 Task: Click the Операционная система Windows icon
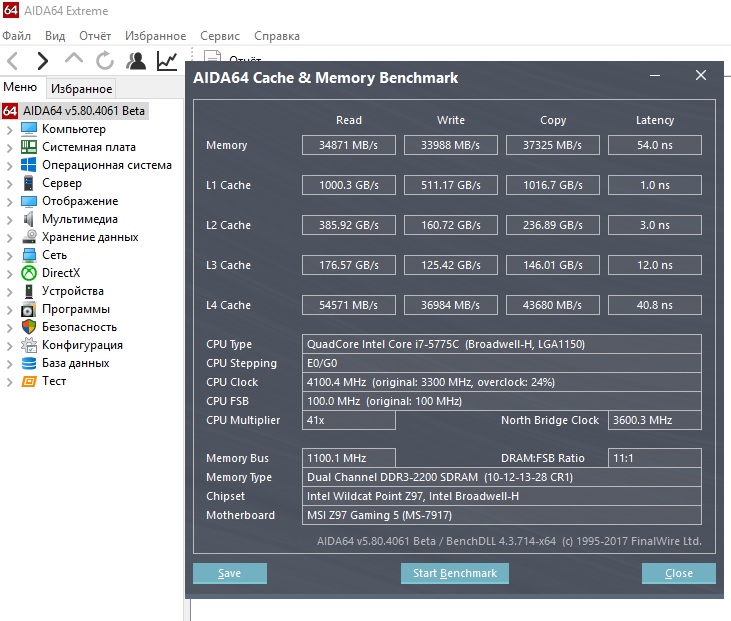pyautogui.click(x=29, y=165)
